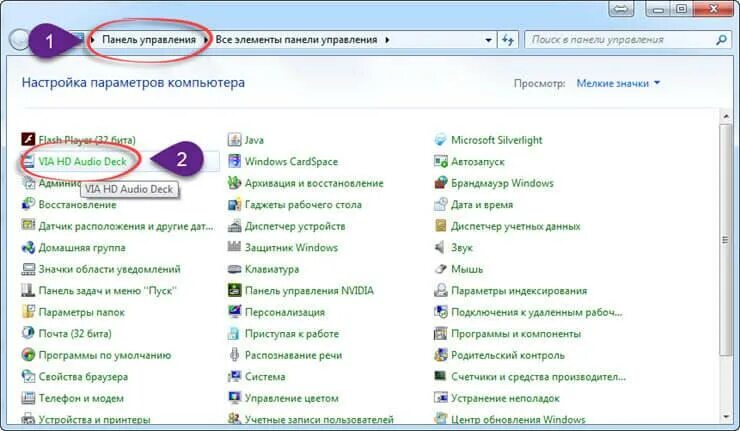This screenshot has height=431, width=740.
Task: Click the Java icon
Action: pos(234,139)
